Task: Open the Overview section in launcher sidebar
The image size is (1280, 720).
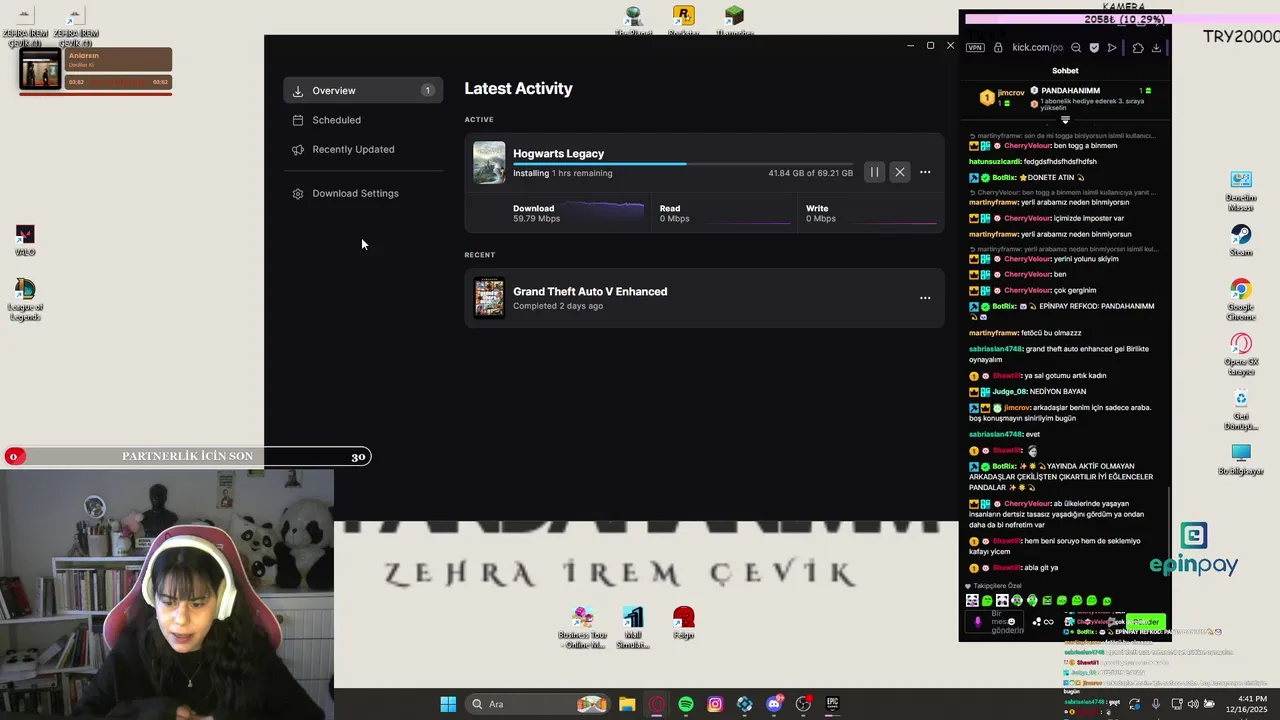Action: [363, 90]
